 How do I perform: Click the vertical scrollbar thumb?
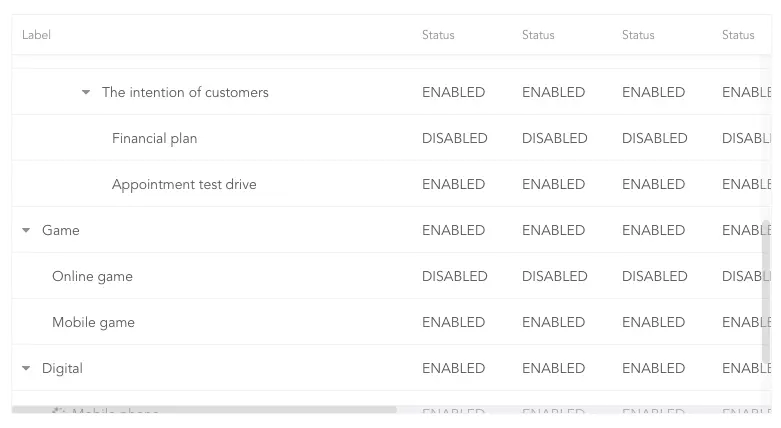pyautogui.click(x=766, y=291)
